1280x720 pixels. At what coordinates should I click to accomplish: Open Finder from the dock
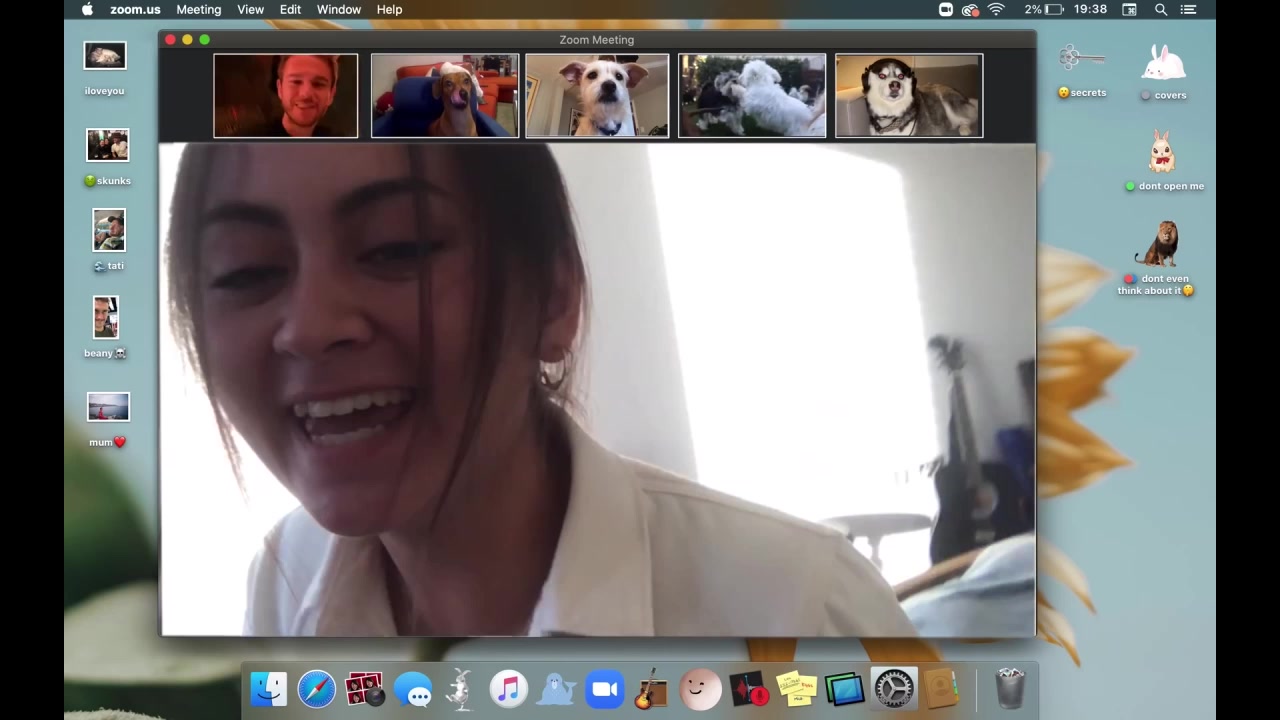tap(268, 689)
